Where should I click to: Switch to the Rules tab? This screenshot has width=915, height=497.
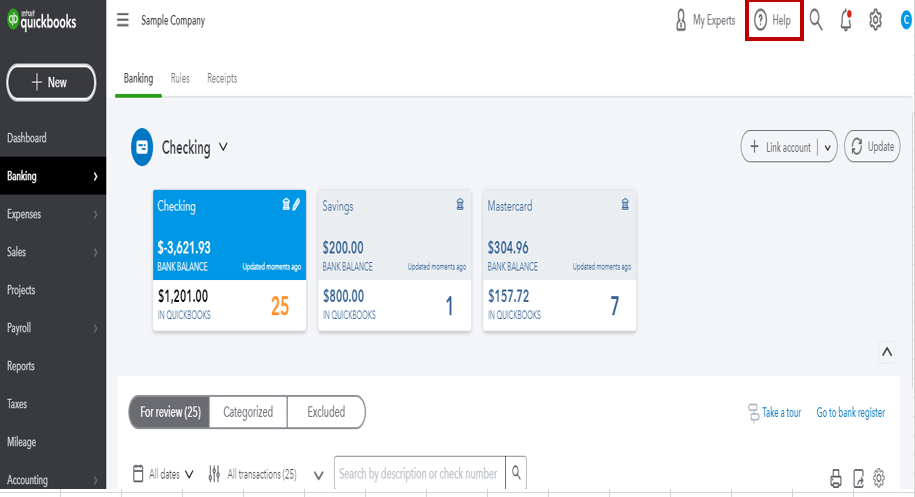[180, 78]
